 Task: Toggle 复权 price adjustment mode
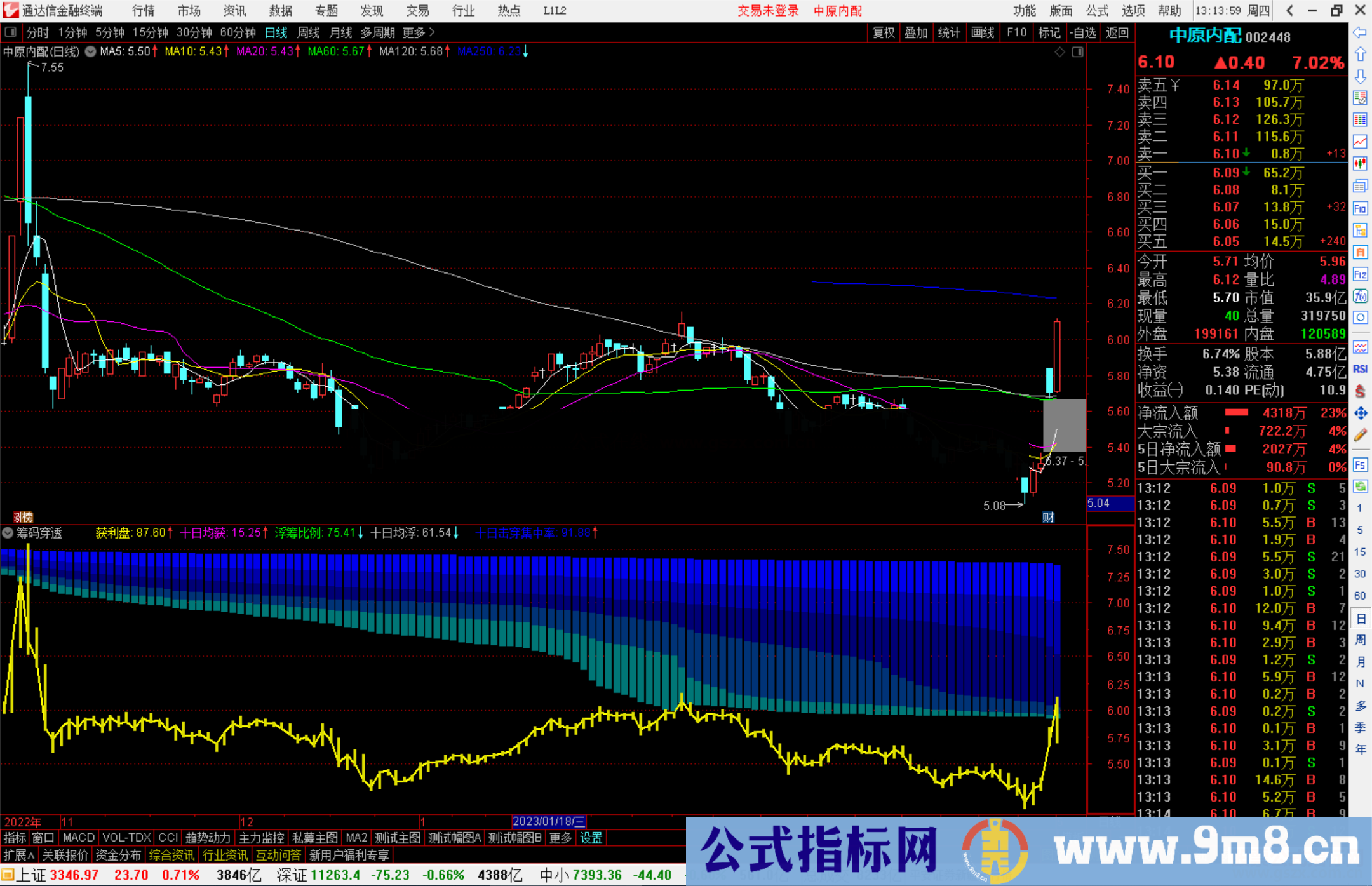pyautogui.click(x=884, y=32)
